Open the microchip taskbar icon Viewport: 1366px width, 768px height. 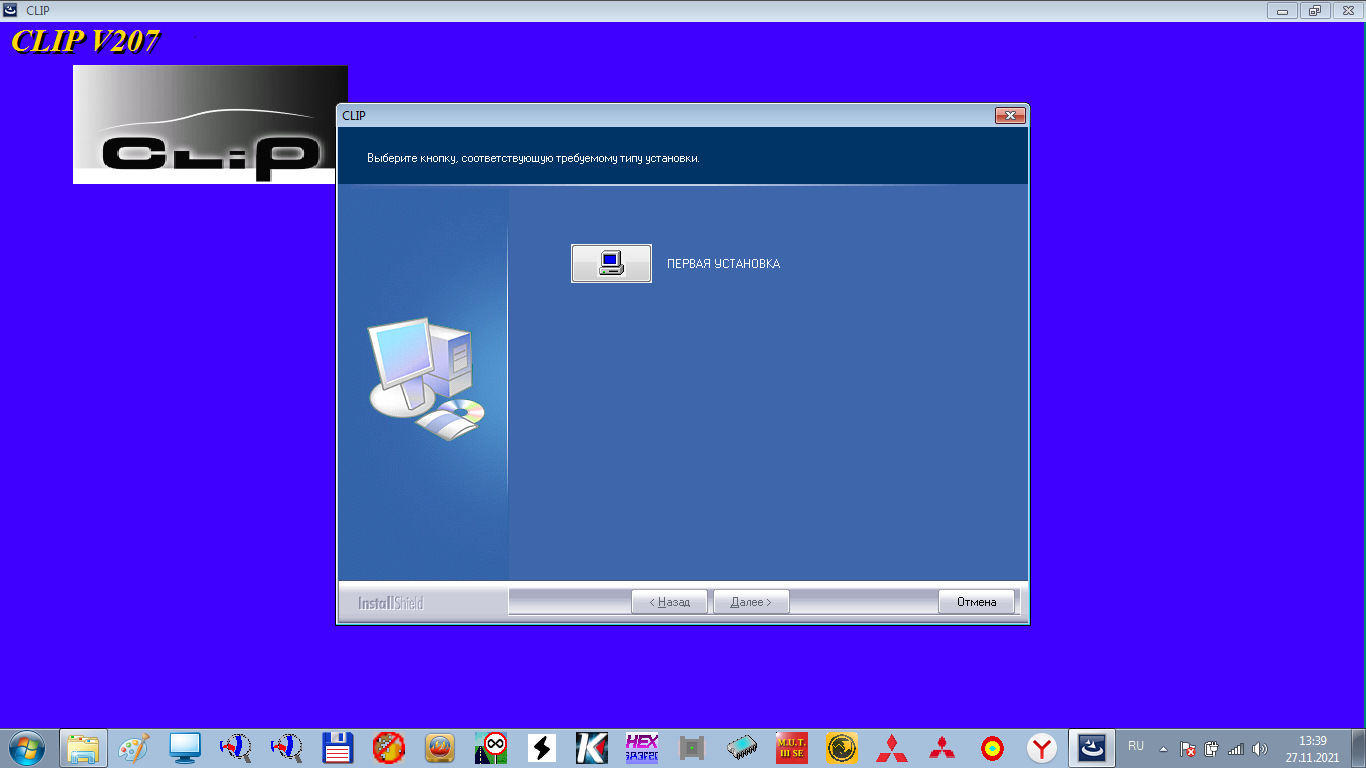742,747
